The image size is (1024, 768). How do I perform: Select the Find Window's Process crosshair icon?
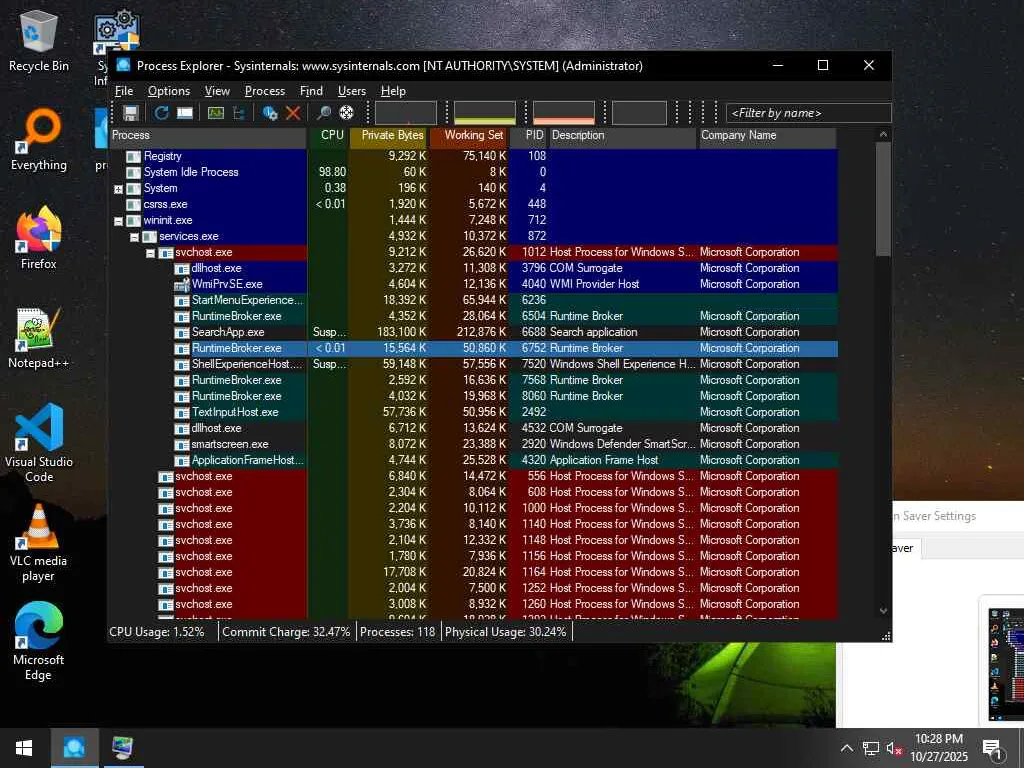coord(347,113)
